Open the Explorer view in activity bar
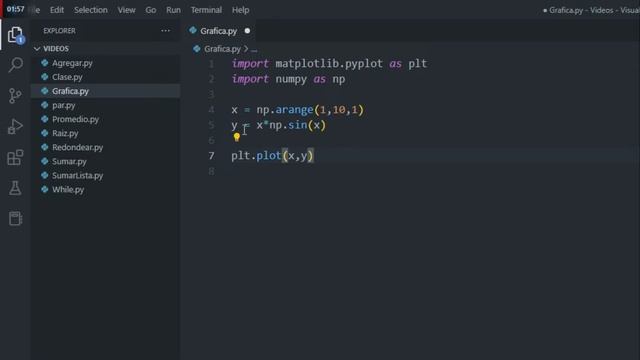 coord(15,35)
